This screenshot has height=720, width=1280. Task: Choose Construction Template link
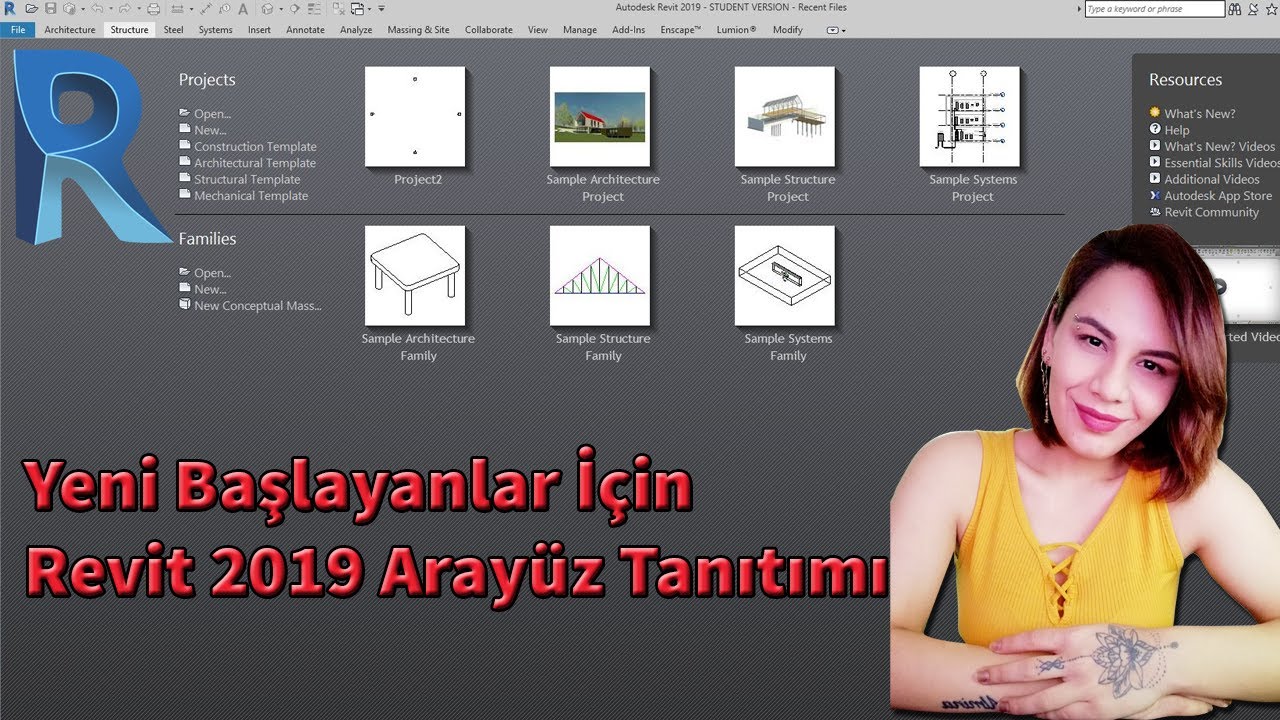point(255,147)
